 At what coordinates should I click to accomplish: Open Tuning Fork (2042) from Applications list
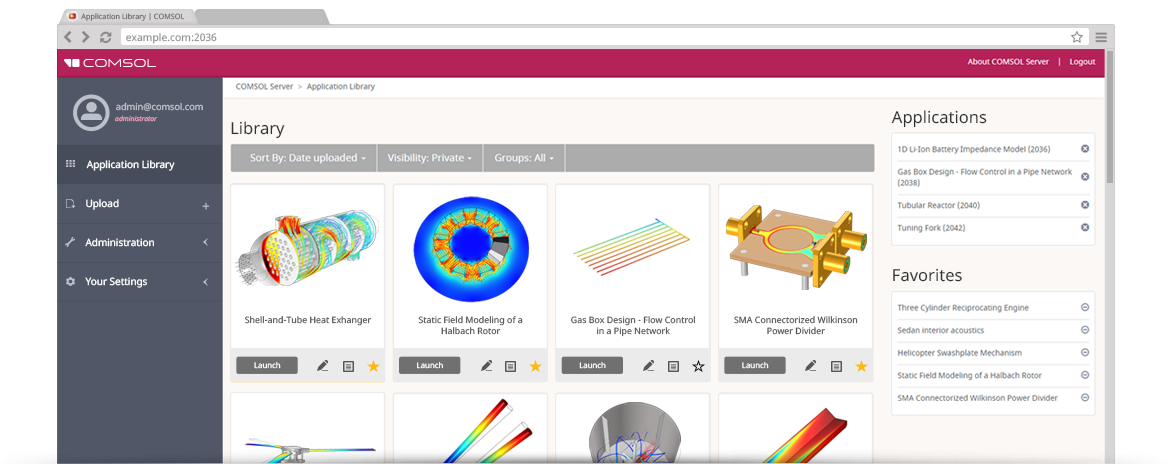tap(931, 228)
